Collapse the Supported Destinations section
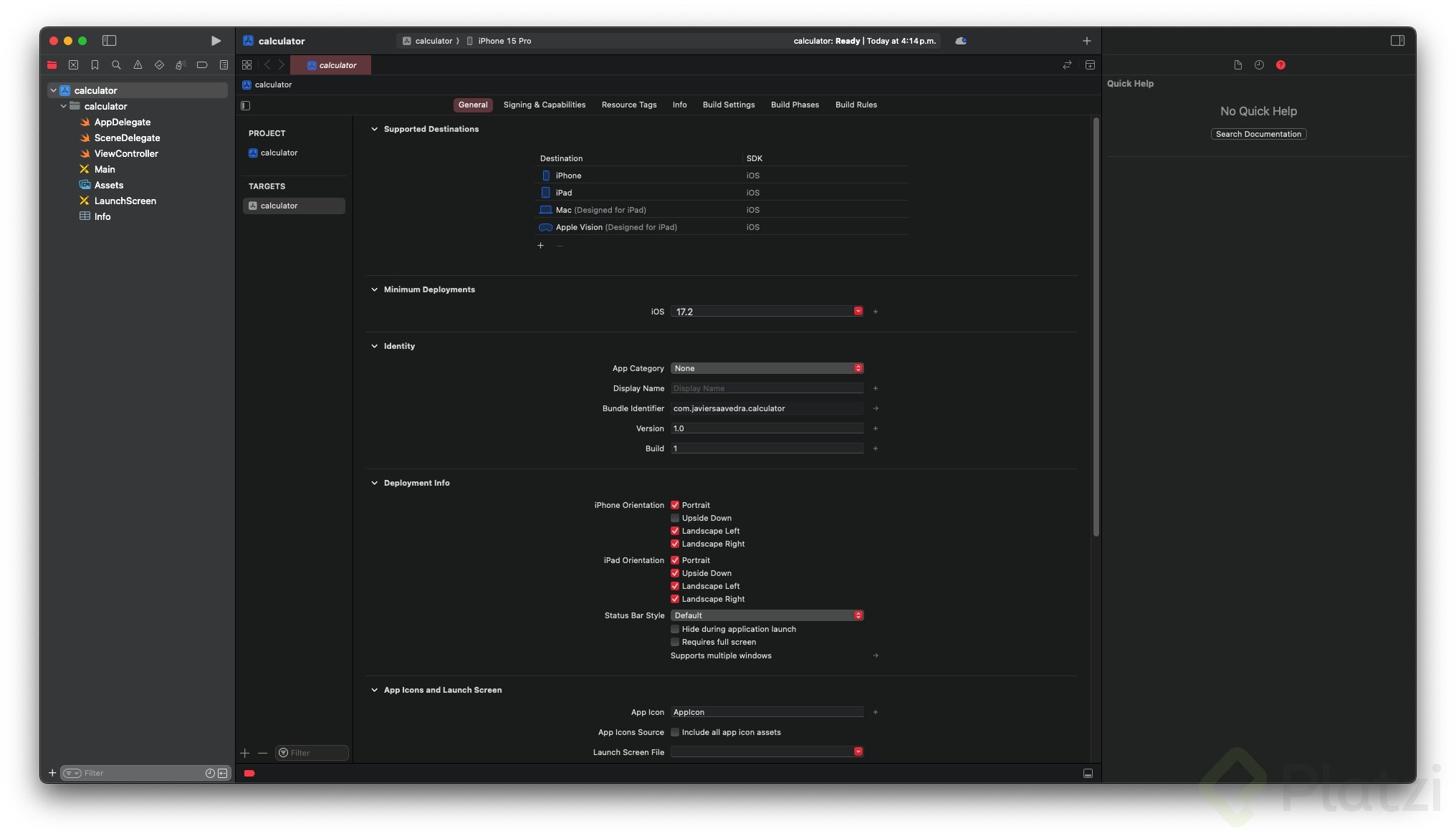Image resolution: width=1456 pixels, height=836 pixels. coord(374,129)
